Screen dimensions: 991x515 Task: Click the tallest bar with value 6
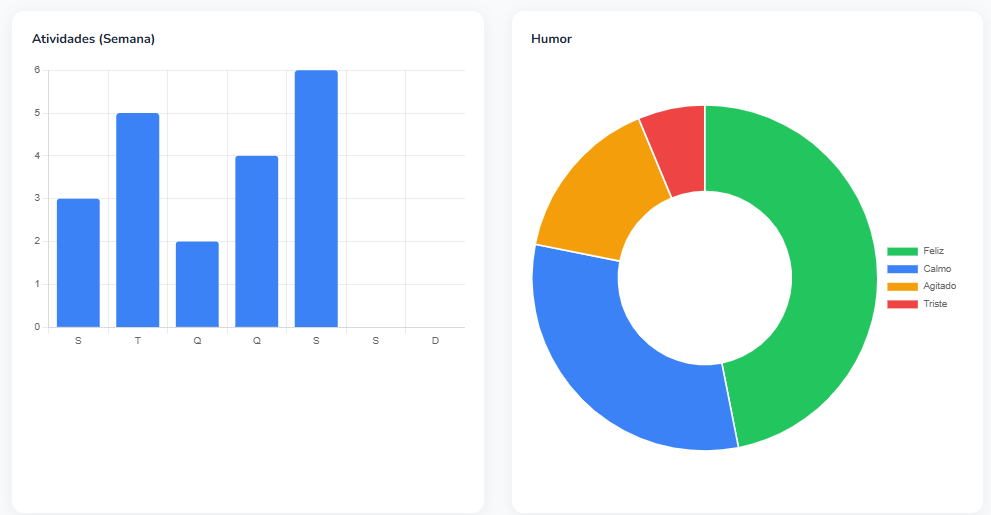(316, 198)
